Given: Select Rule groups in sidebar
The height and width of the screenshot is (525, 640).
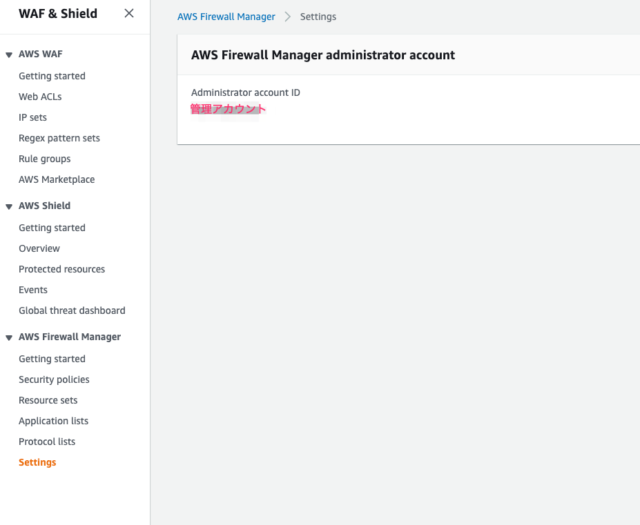Looking at the screenshot, I should [x=44, y=159].
